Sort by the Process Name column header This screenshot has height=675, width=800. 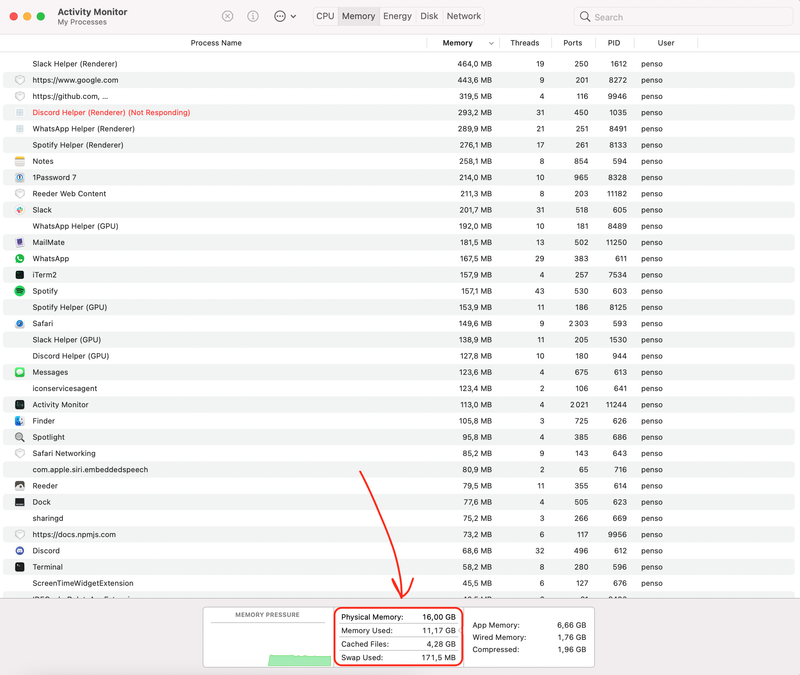(216, 43)
